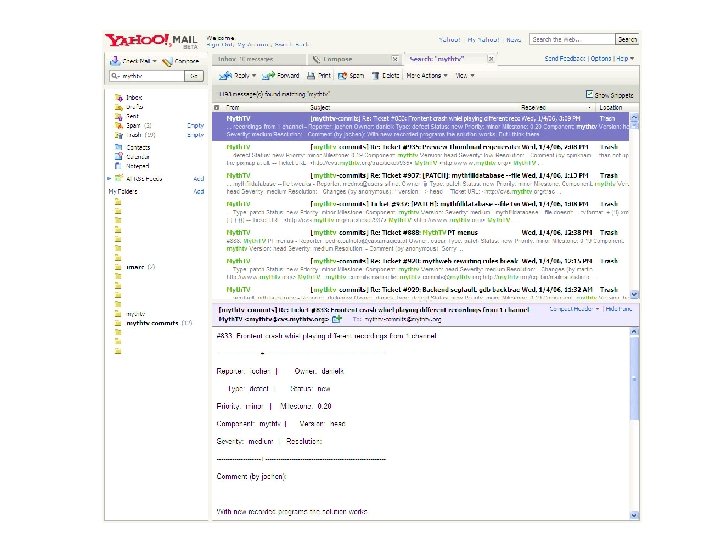Expand the All RSS Feeds tree
This screenshot has height=540, width=720.
point(109,178)
